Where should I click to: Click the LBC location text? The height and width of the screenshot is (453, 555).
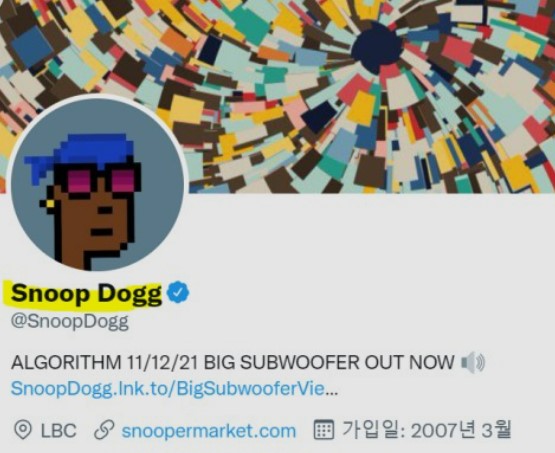[58, 430]
